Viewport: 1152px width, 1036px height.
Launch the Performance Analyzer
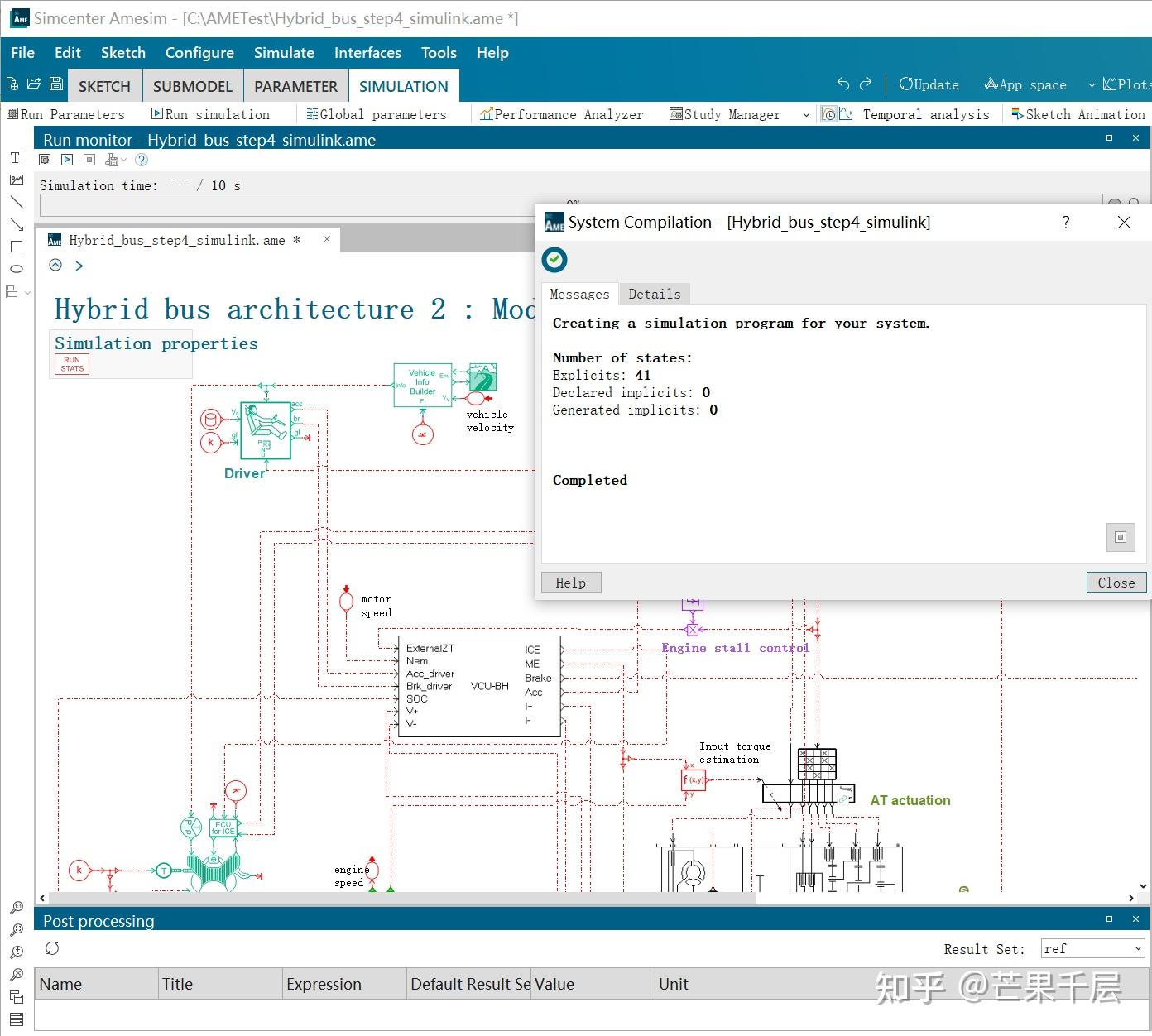tap(561, 114)
